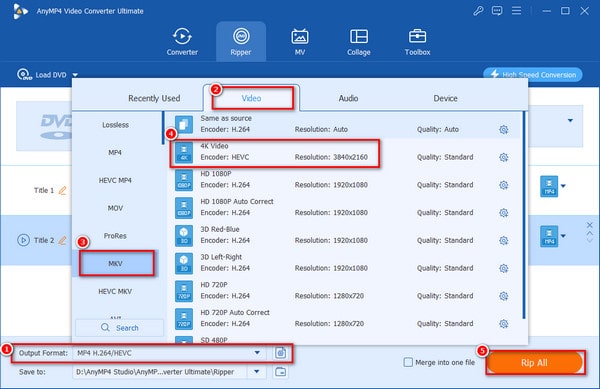Select MOV format category
Viewport: 600px width, 389px height.
tap(115, 208)
